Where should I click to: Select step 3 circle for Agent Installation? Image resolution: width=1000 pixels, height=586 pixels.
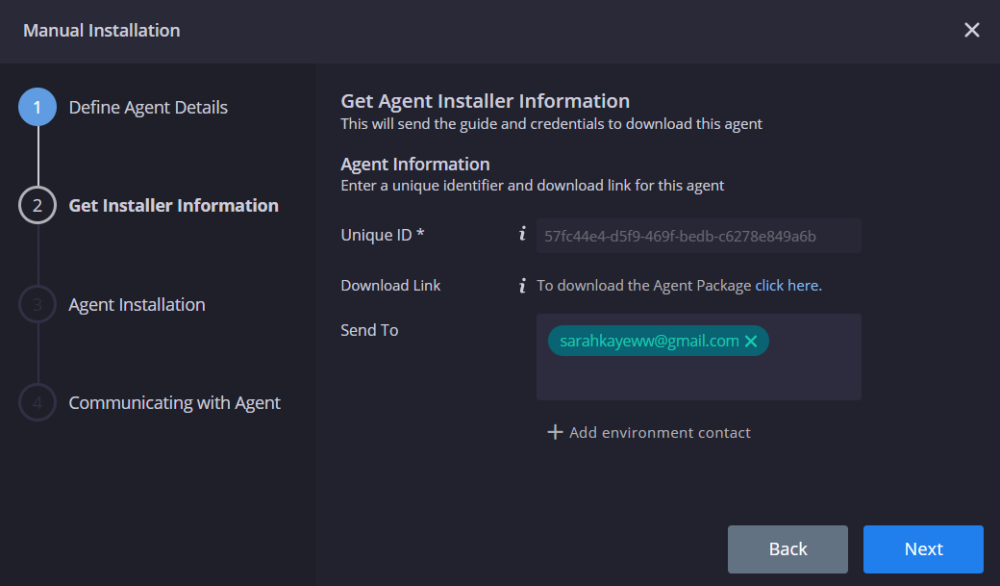pyautogui.click(x=37, y=303)
